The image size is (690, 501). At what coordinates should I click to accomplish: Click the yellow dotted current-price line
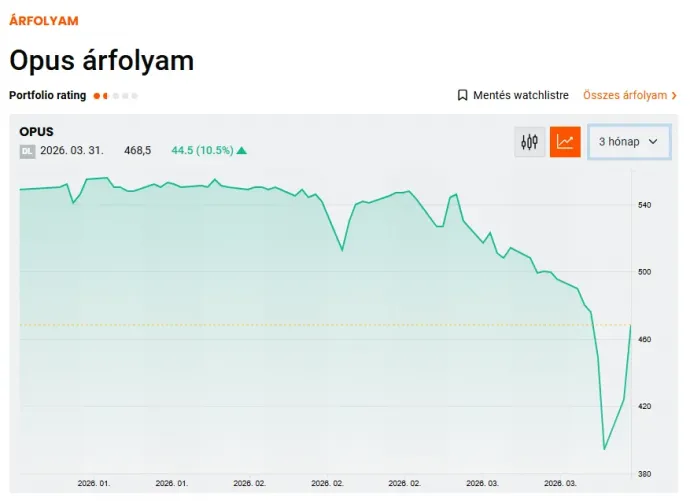[x=300, y=325]
